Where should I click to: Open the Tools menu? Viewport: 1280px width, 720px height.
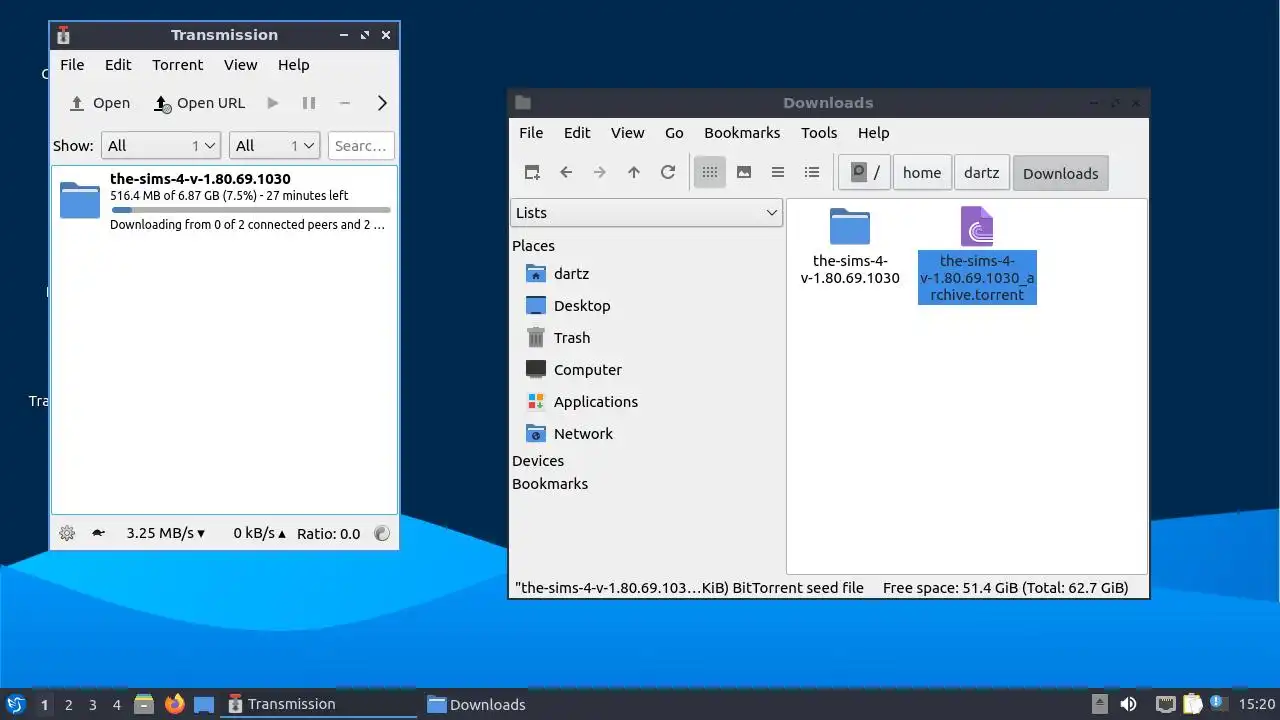coord(819,133)
